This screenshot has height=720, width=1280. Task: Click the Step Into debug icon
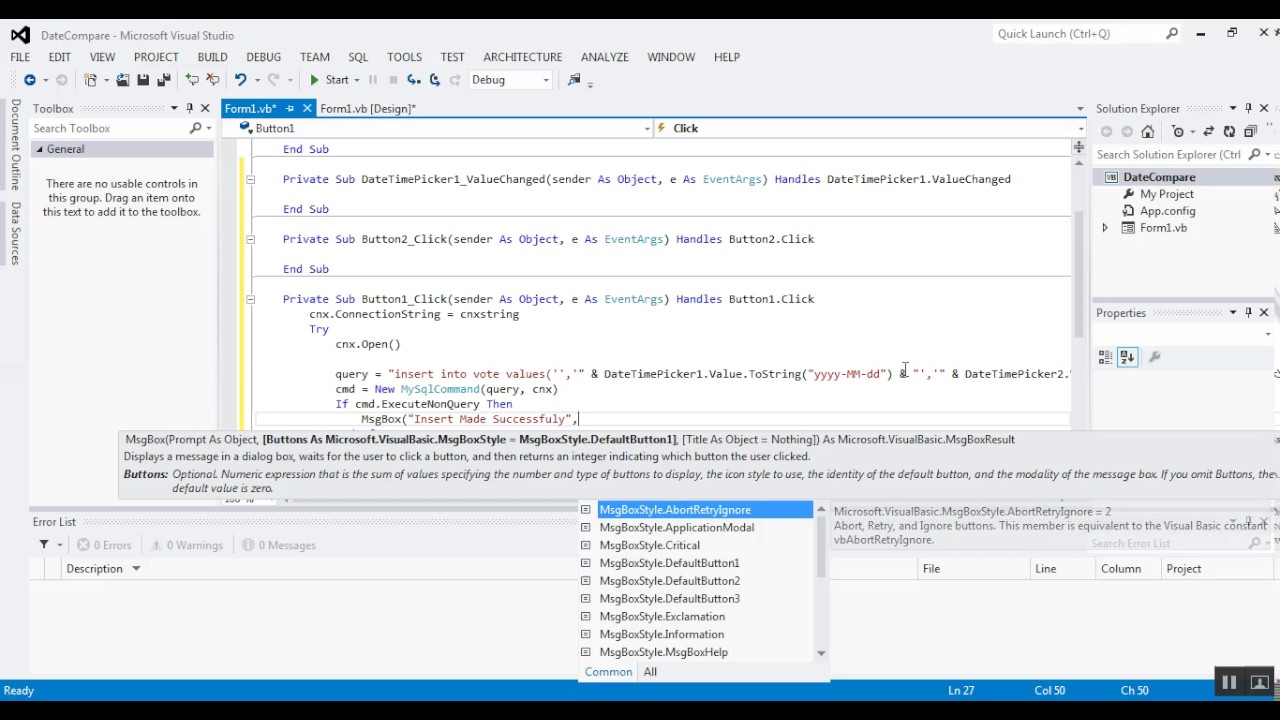(413, 80)
